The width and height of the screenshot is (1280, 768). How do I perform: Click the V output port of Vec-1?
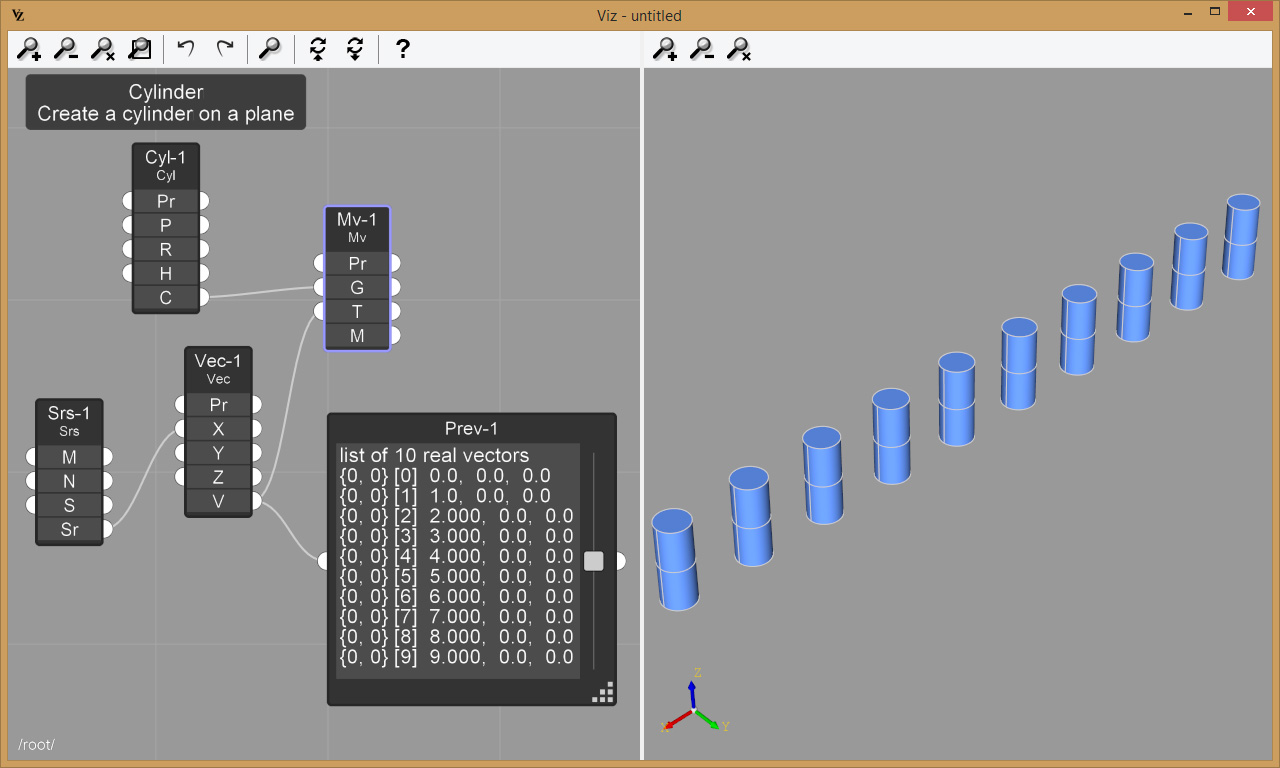tap(256, 501)
